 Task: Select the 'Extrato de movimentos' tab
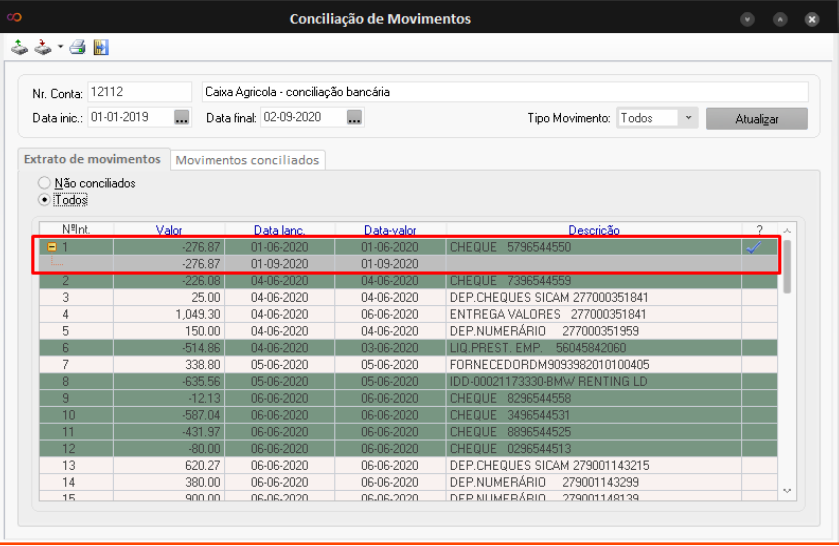[x=92, y=159]
